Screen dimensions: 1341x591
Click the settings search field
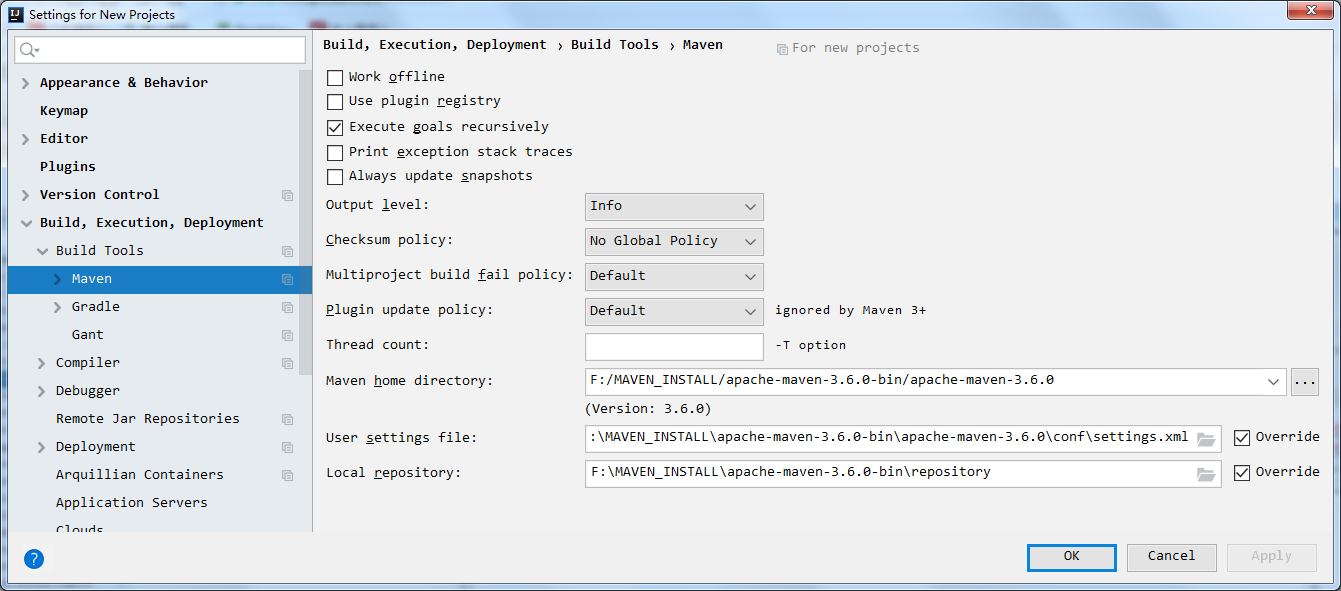coord(160,50)
